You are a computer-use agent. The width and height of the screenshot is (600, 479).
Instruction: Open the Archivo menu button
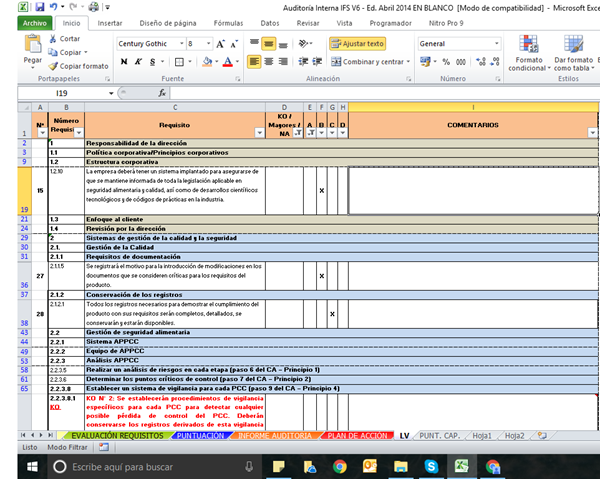[x=33, y=21]
